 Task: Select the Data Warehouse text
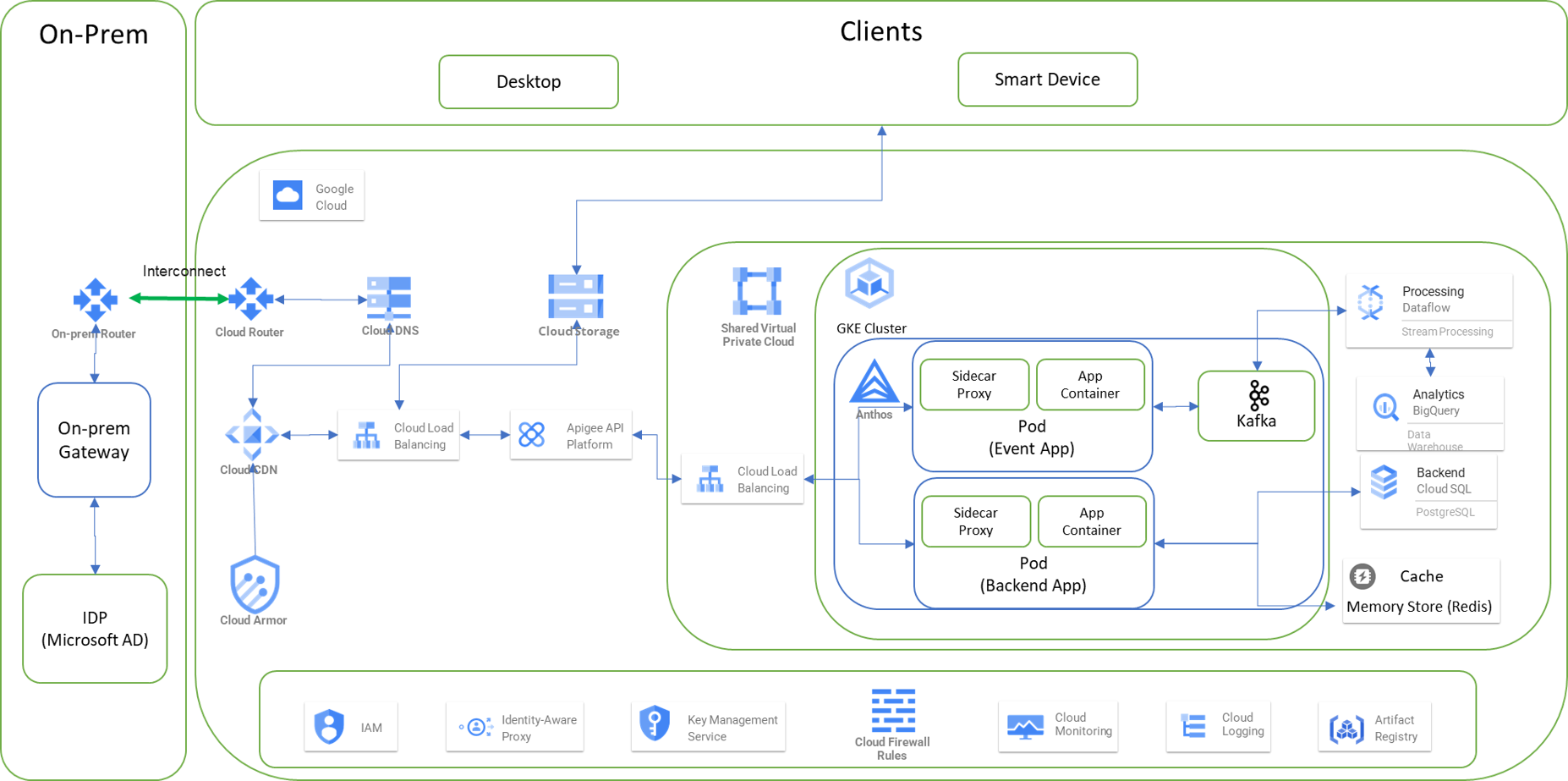pyautogui.click(x=1435, y=441)
